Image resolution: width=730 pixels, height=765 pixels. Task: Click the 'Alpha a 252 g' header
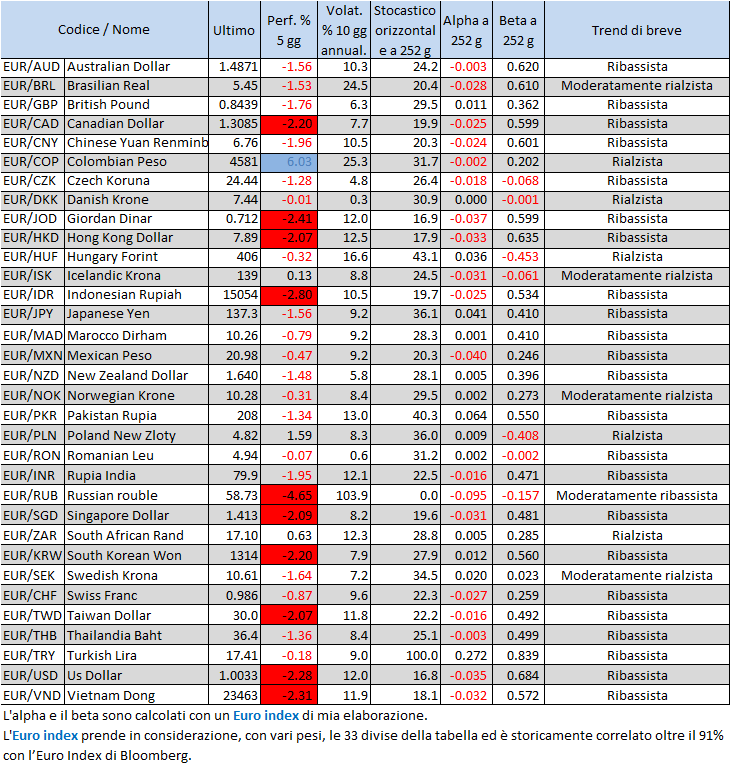[466, 29]
